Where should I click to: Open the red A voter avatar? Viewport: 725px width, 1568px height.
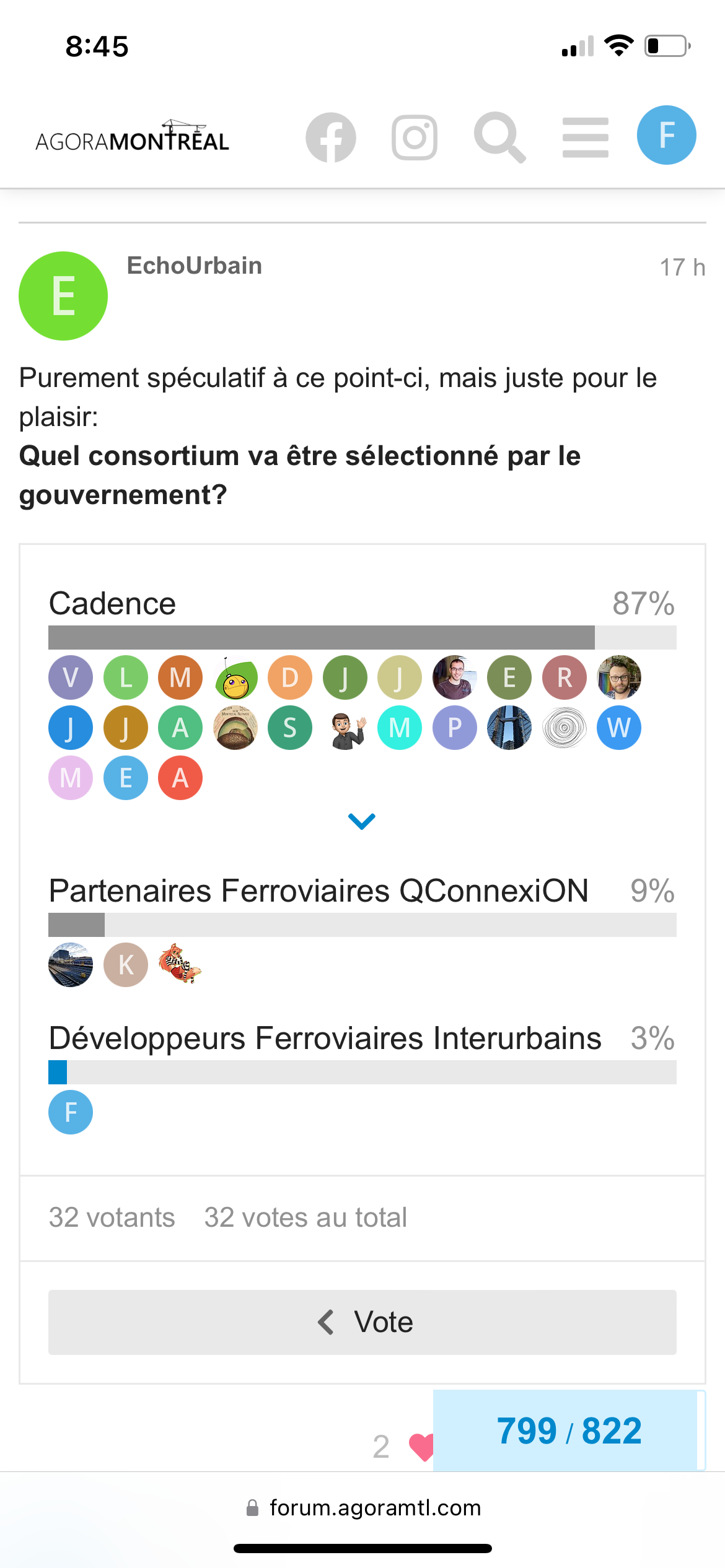pyautogui.click(x=180, y=778)
